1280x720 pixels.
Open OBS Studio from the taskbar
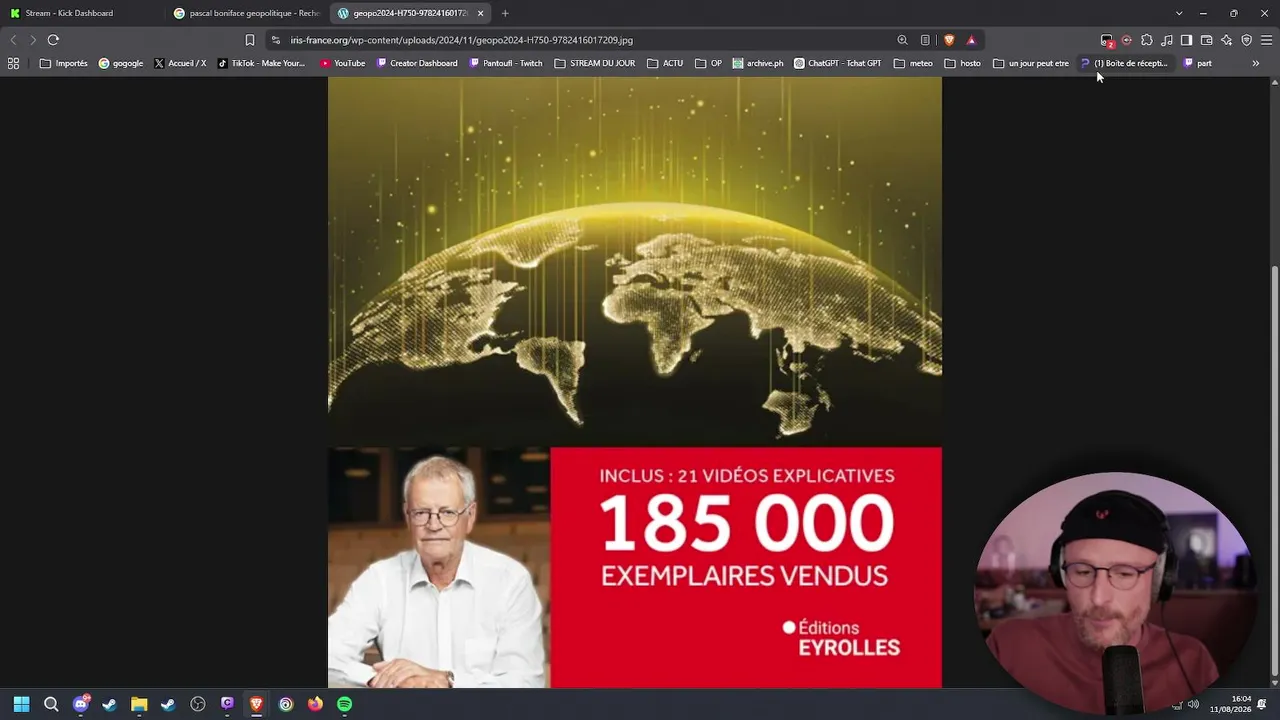(x=198, y=704)
